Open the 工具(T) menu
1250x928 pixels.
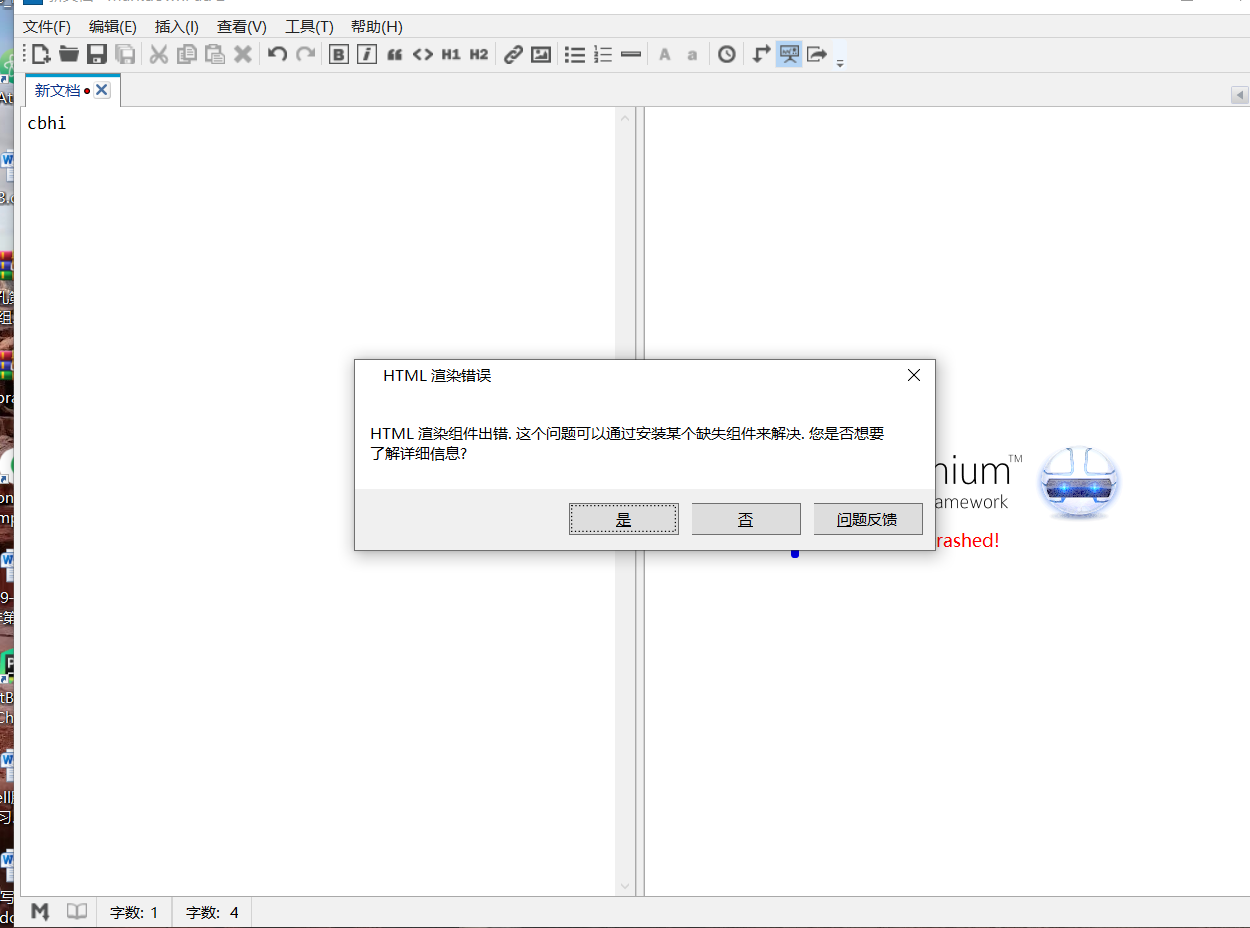tap(309, 27)
